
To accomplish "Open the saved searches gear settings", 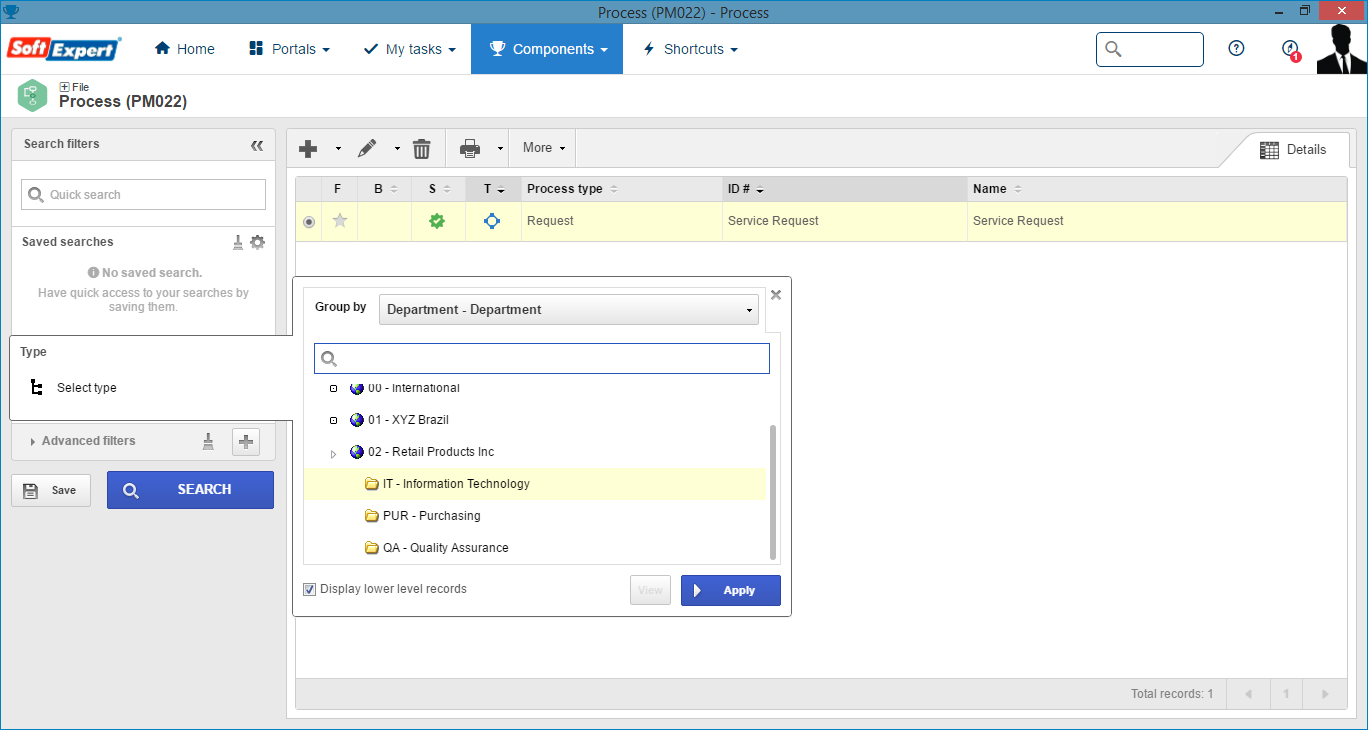I will [258, 242].
